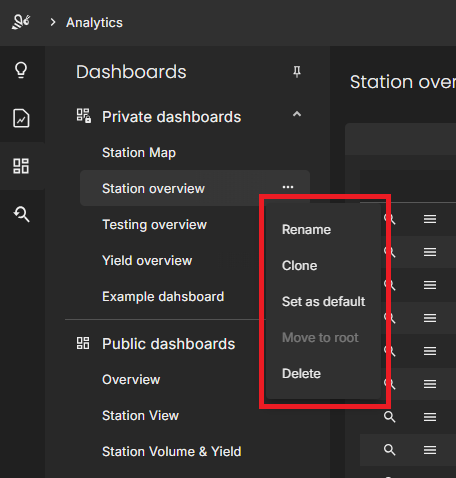
Task: Open the lightbulb insights sidebar icon
Action: (21, 70)
